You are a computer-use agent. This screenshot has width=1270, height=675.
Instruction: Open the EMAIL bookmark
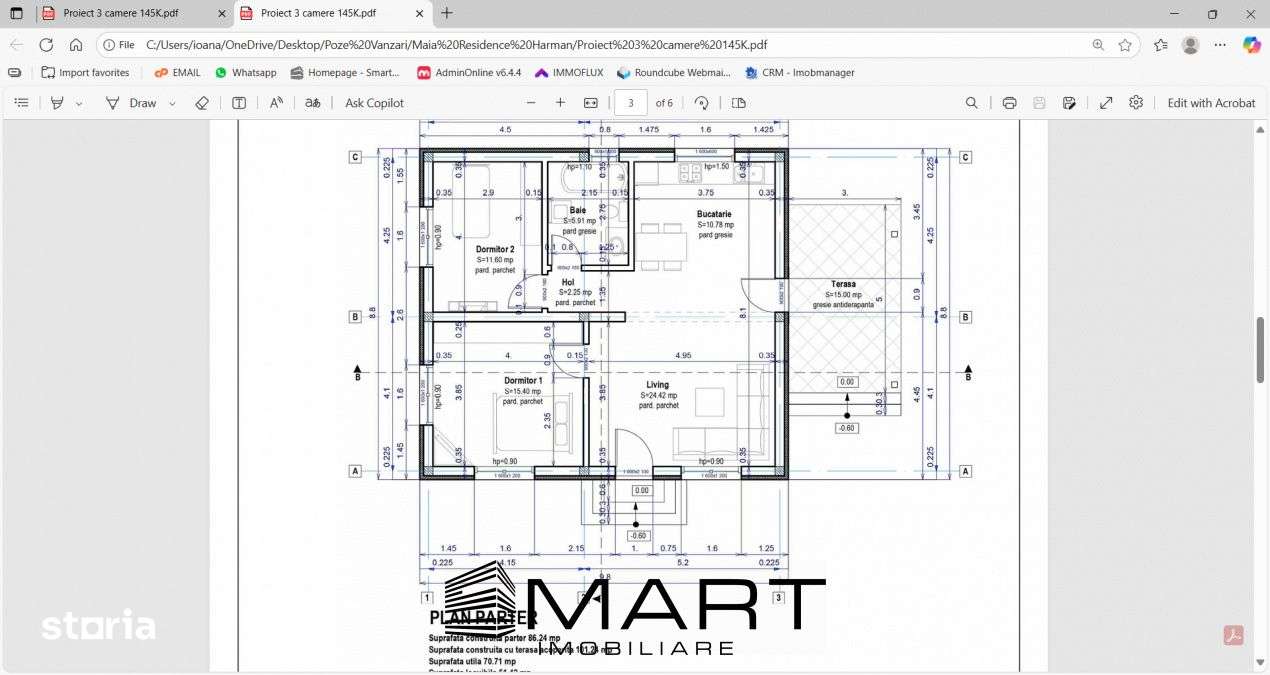coord(177,73)
